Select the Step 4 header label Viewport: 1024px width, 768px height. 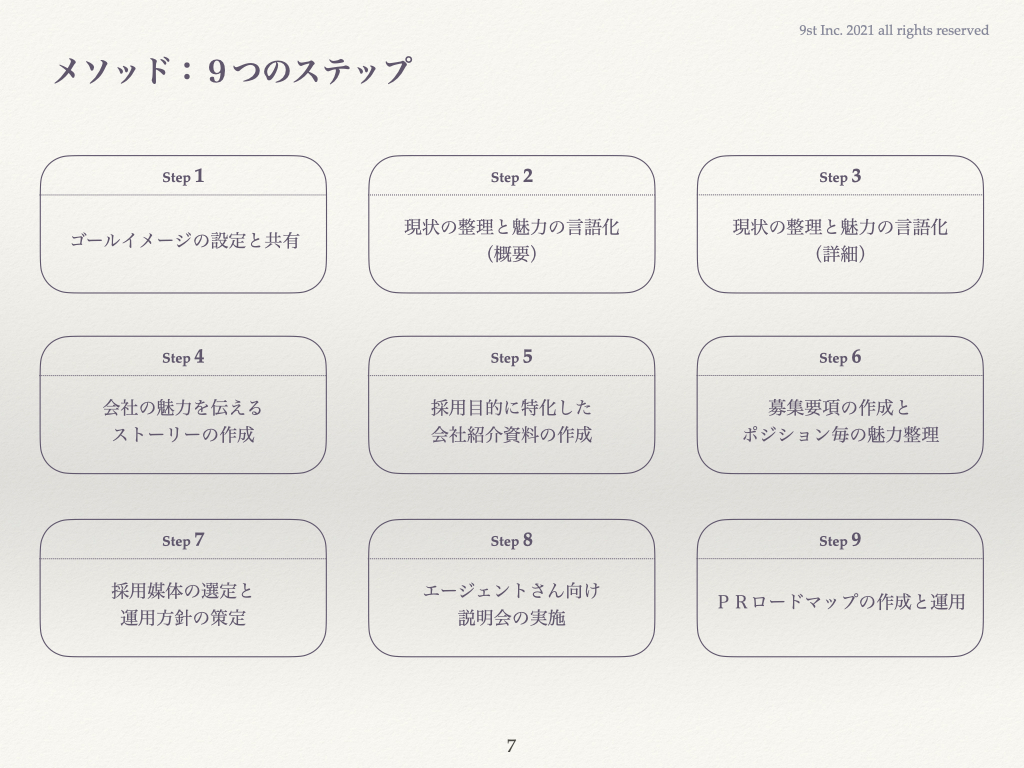[183, 358]
